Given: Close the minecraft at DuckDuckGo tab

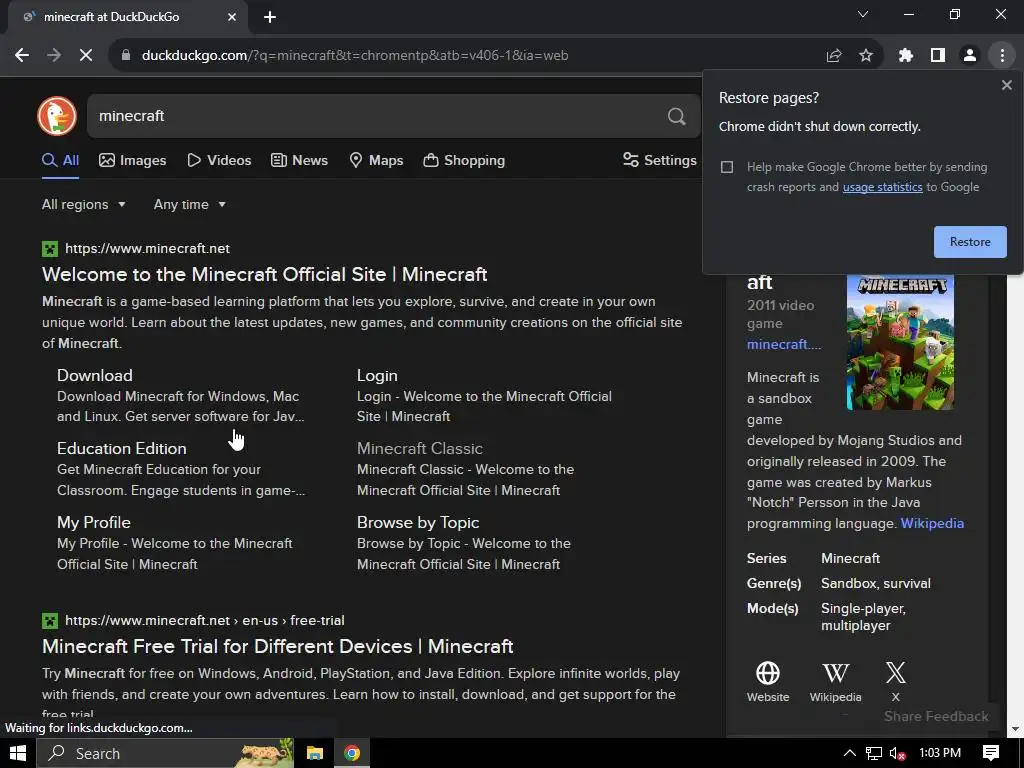Looking at the screenshot, I should 232,17.
